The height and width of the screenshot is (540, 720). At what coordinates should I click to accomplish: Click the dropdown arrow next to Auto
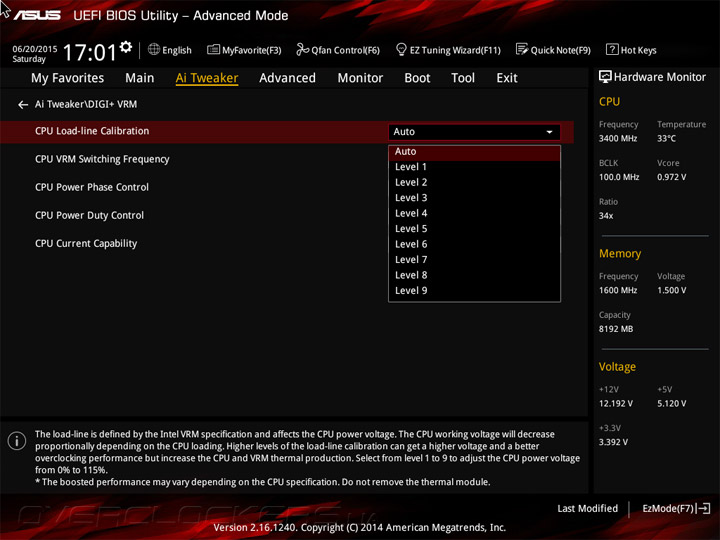549,132
